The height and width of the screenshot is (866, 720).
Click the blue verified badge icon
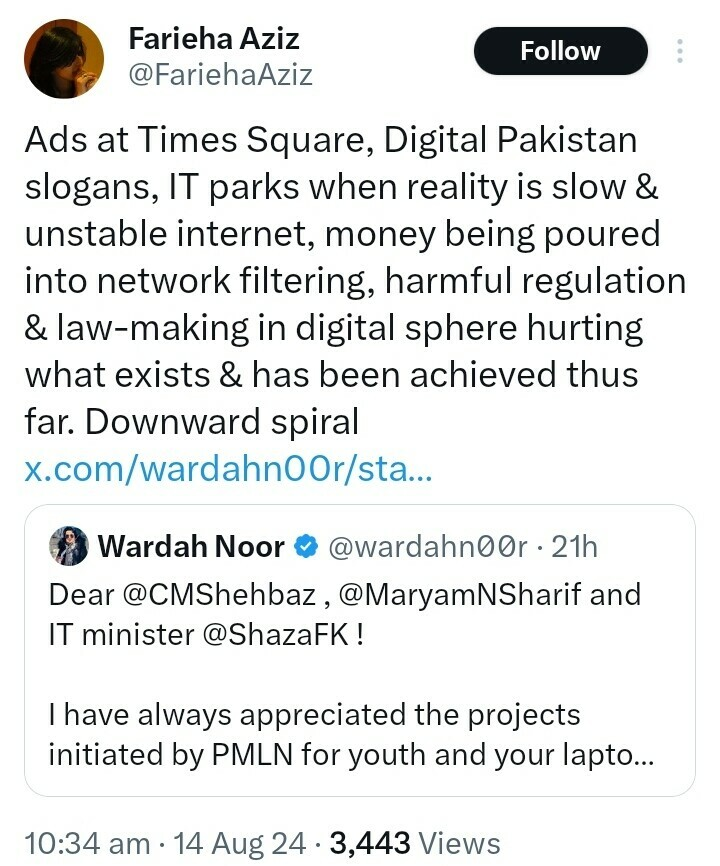(307, 547)
